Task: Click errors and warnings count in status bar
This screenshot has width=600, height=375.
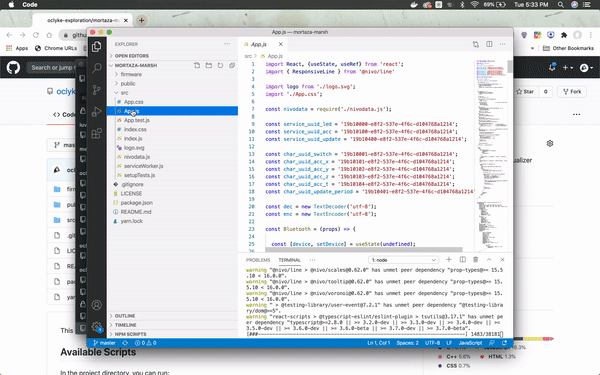Action: (x=145, y=343)
